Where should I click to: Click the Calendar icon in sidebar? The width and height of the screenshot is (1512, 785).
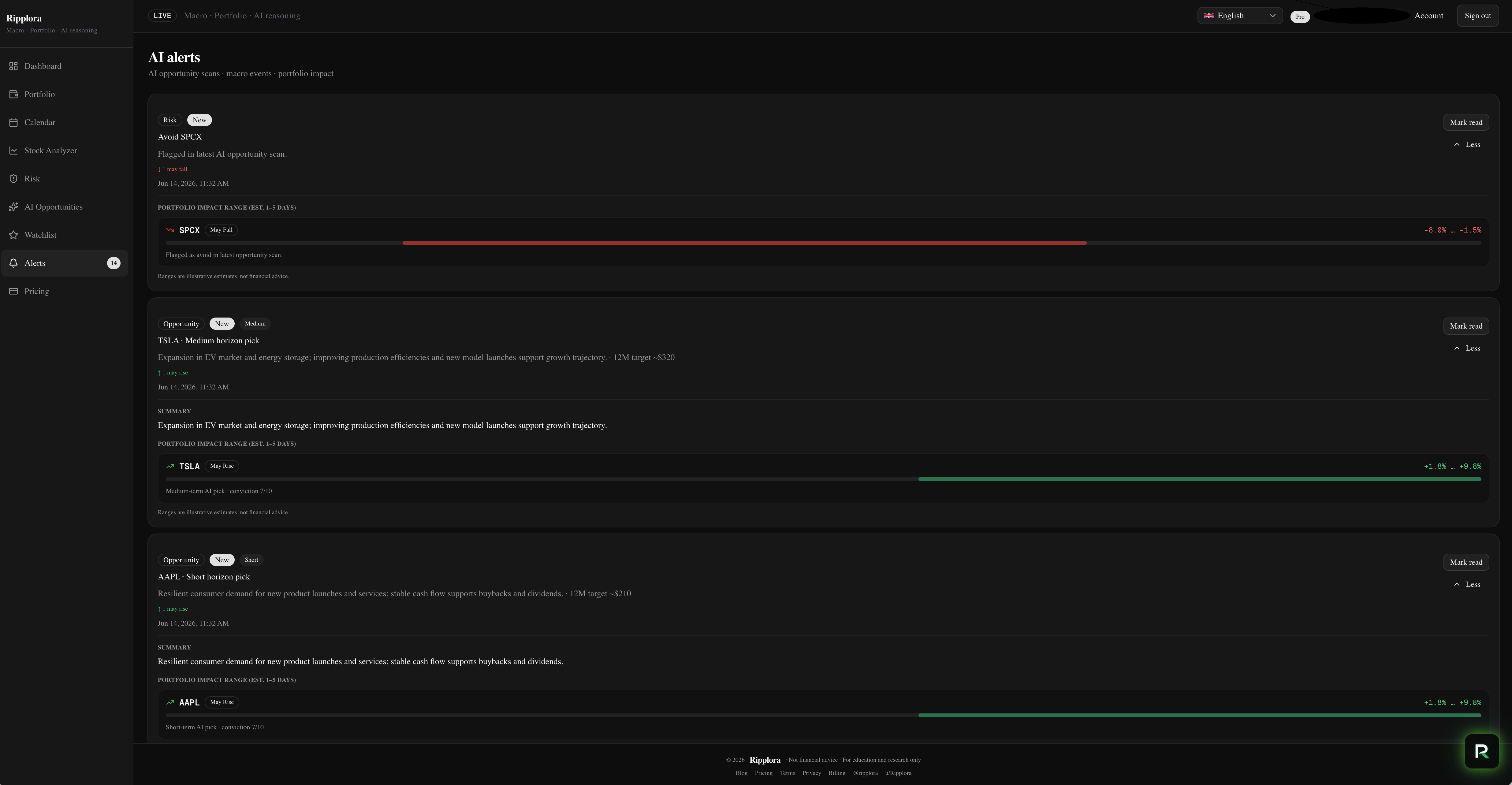click(13, 123)
